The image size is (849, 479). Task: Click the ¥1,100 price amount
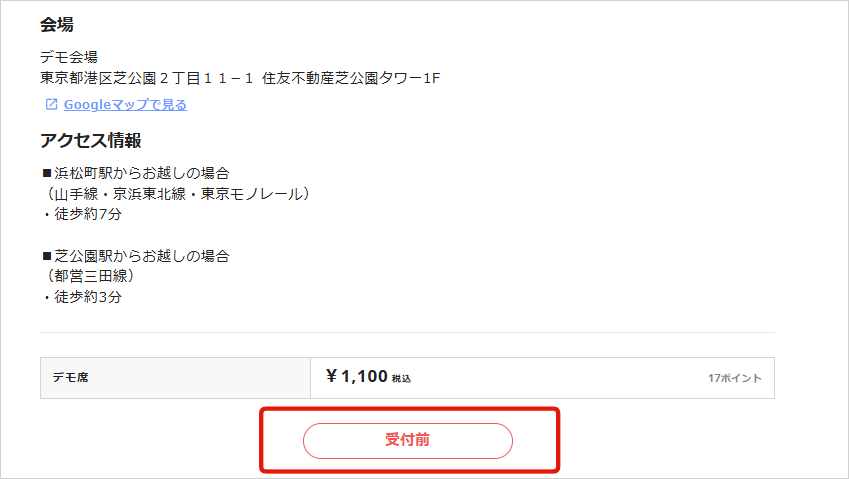tap(357, 377)
